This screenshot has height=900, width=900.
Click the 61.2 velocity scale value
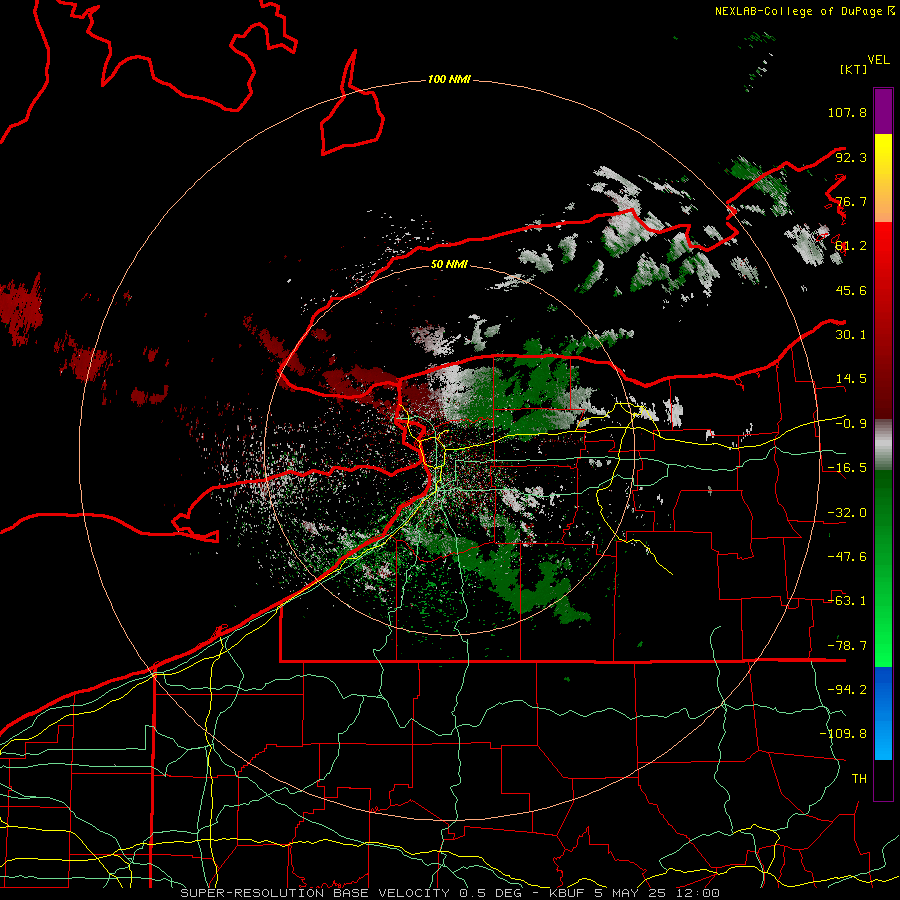point(851,246)
